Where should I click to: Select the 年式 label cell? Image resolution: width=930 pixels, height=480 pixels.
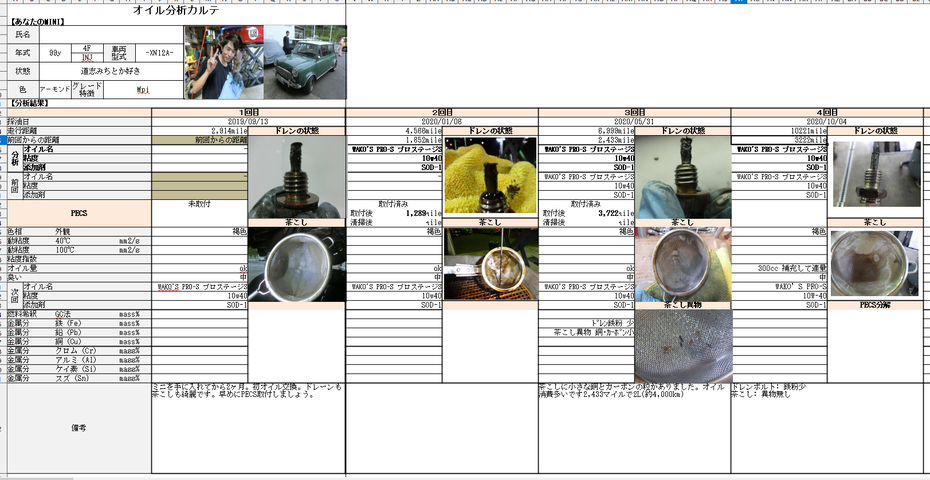[x=23, y=53]
